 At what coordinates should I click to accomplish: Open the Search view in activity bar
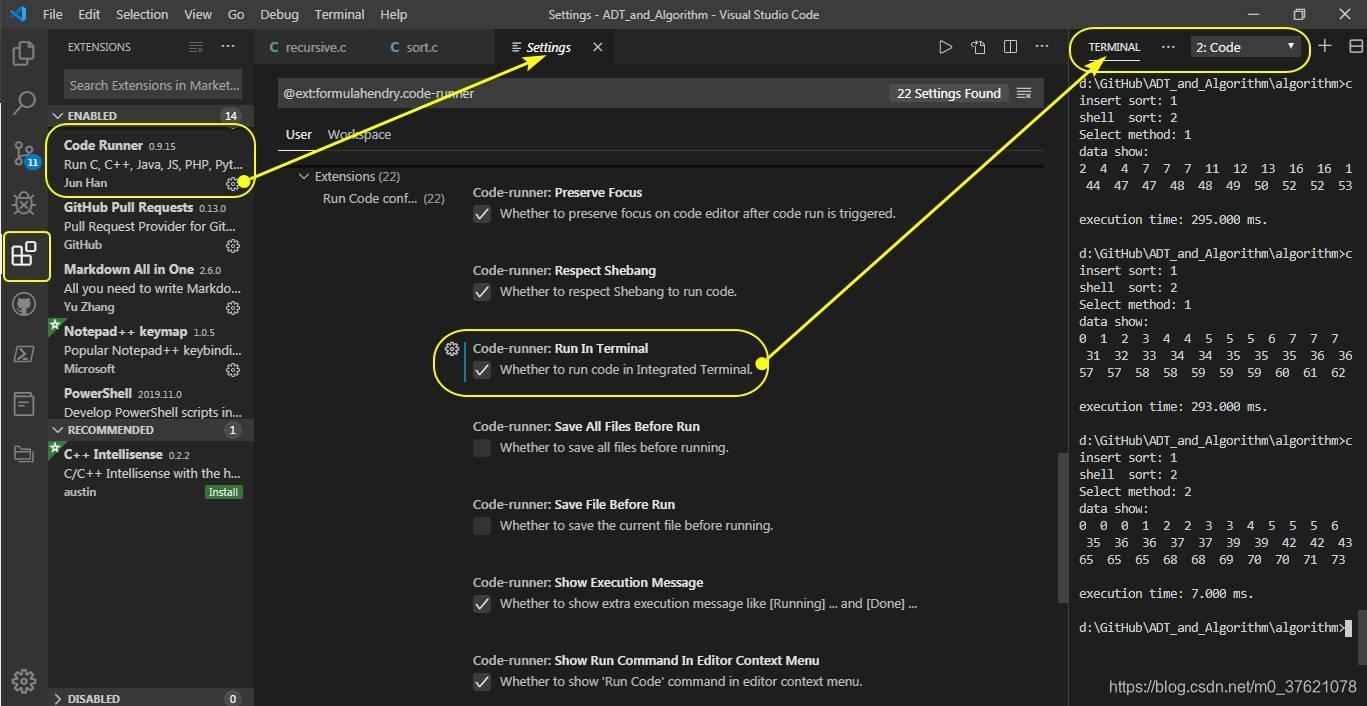(x=24, y=102)
